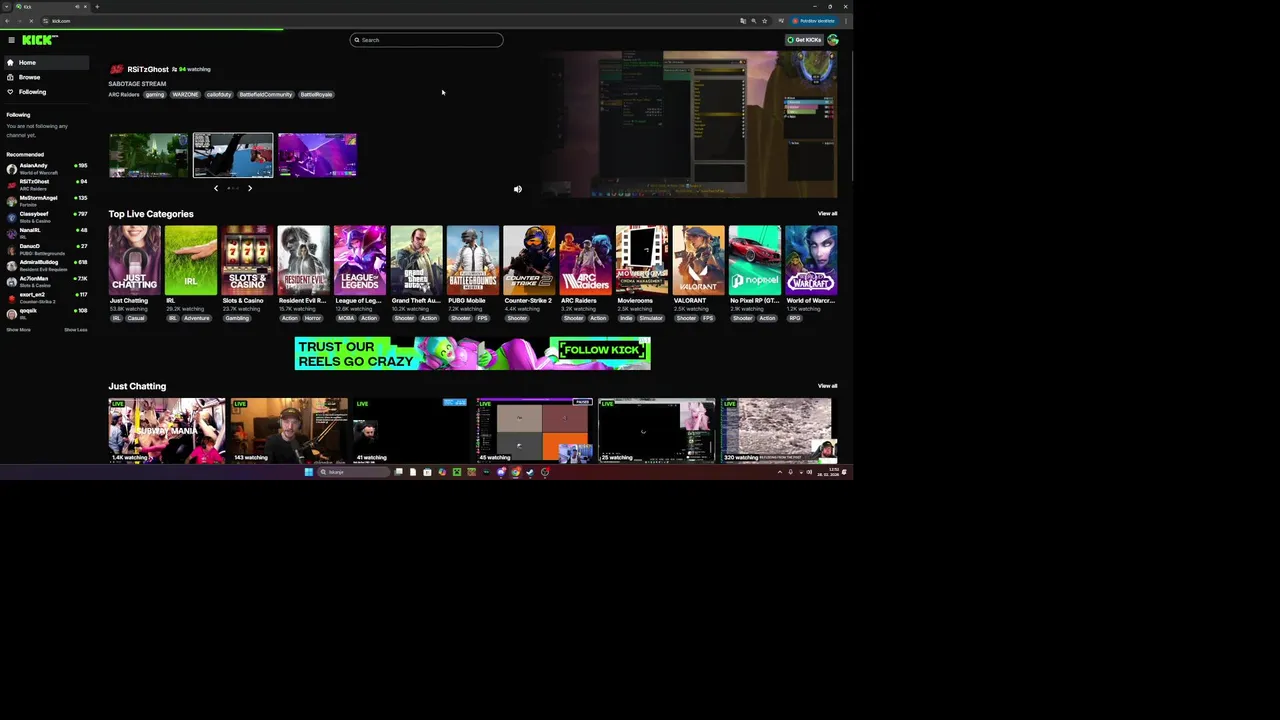Viewport: 1280px width, 720px height.
Task: Open the Slots & Casino category card
Action: [x=247, y=260]
